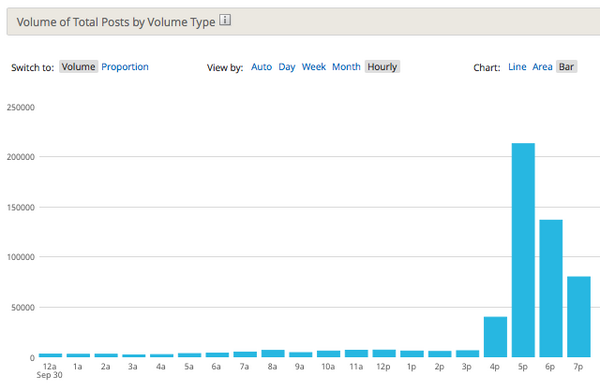Change chart type to Line
The image size is (600, 390).
[x=517, y=67]
